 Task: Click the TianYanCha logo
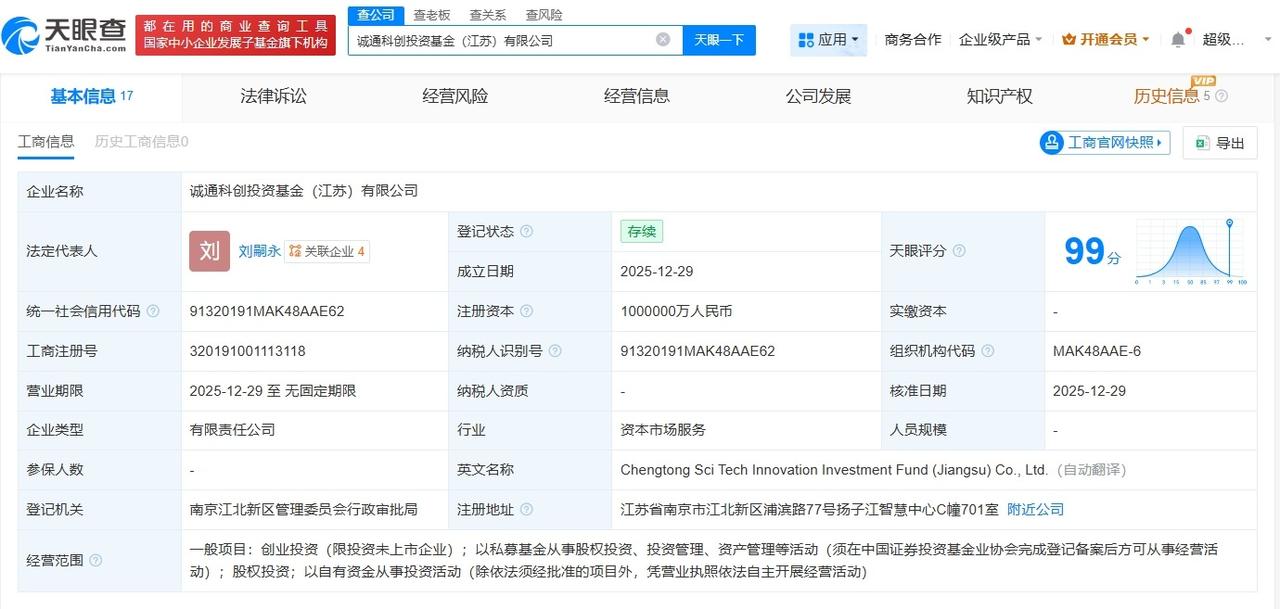[x=65, y=35]
